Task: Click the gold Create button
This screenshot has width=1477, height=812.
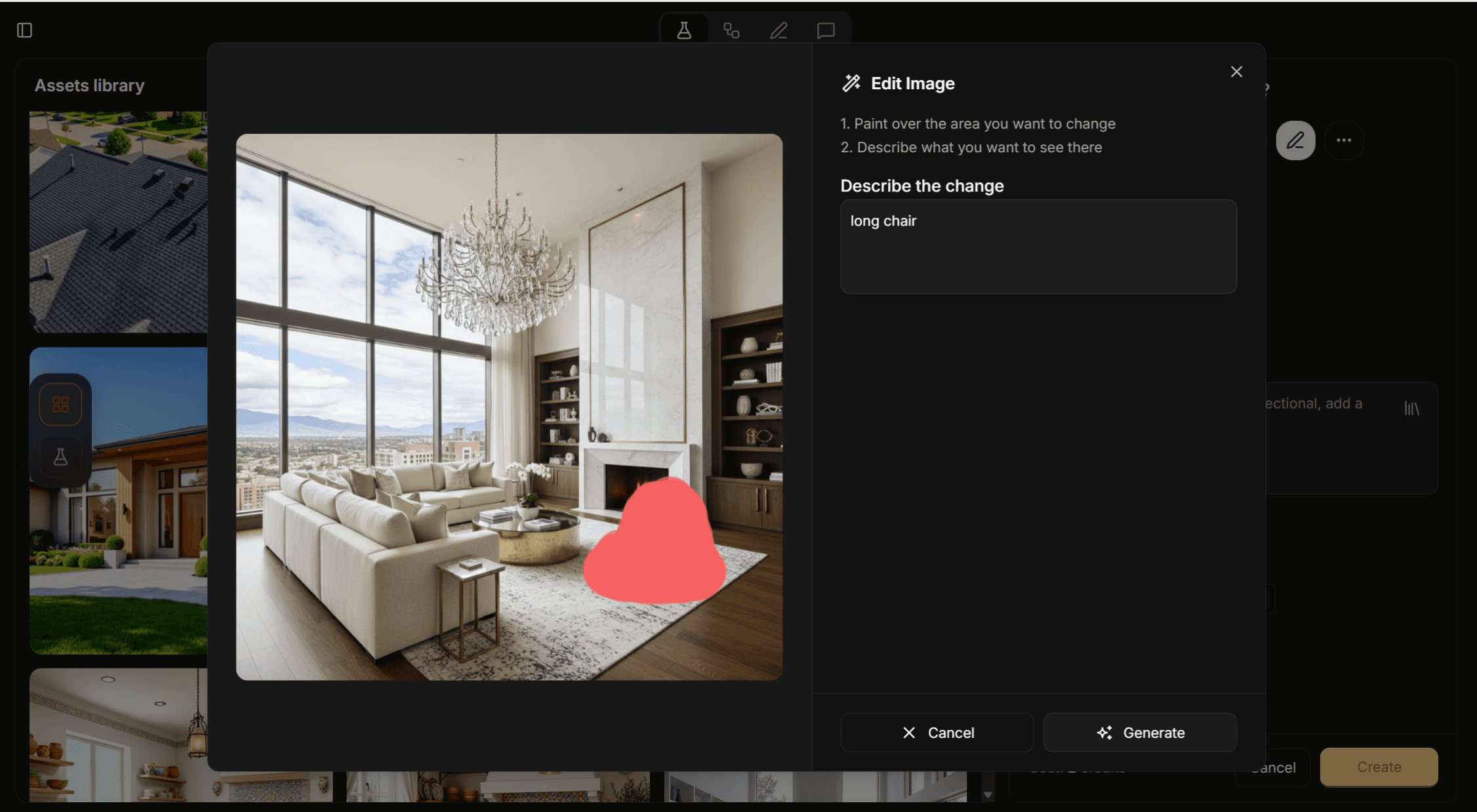Action: pos(1379,767)
